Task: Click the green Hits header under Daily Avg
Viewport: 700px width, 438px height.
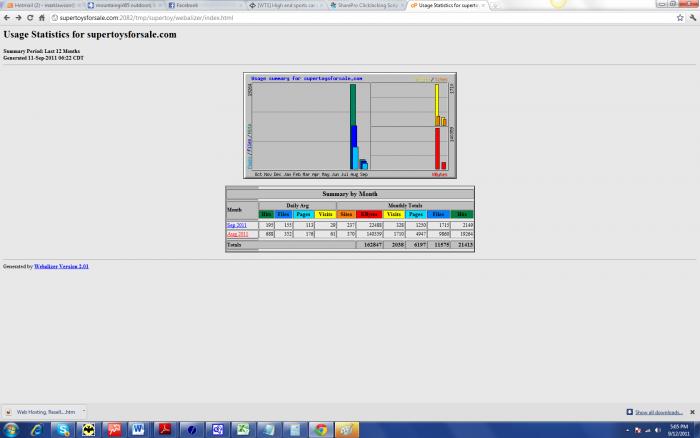Action: tap(267, 215)
